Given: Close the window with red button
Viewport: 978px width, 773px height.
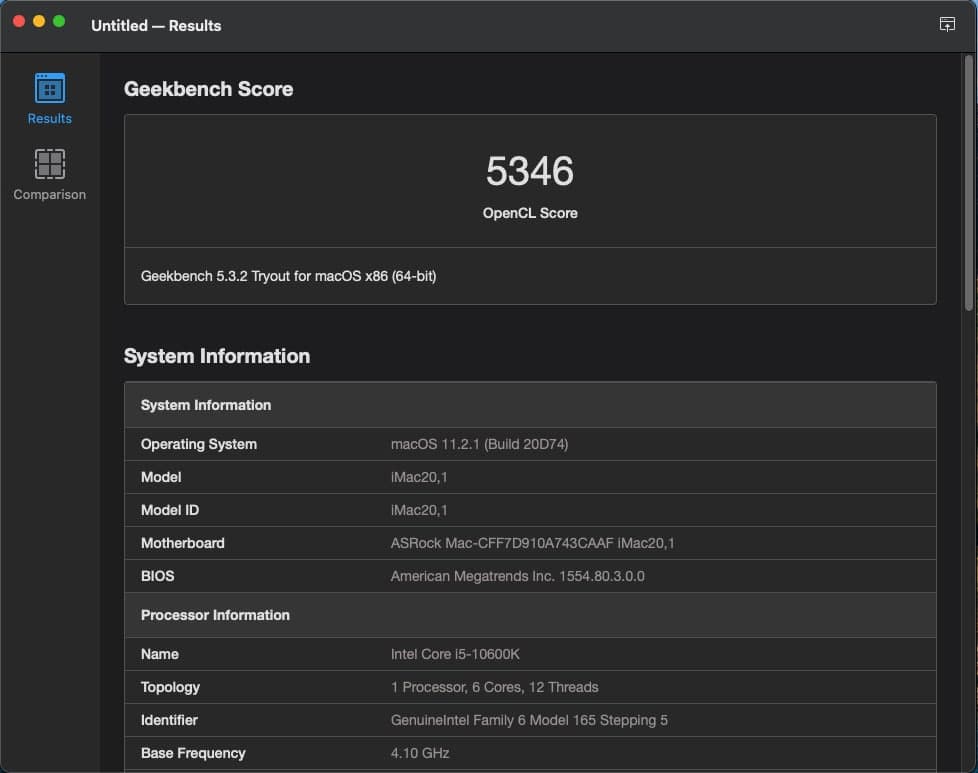Looking at the screenshot, I should coord(19,21).
